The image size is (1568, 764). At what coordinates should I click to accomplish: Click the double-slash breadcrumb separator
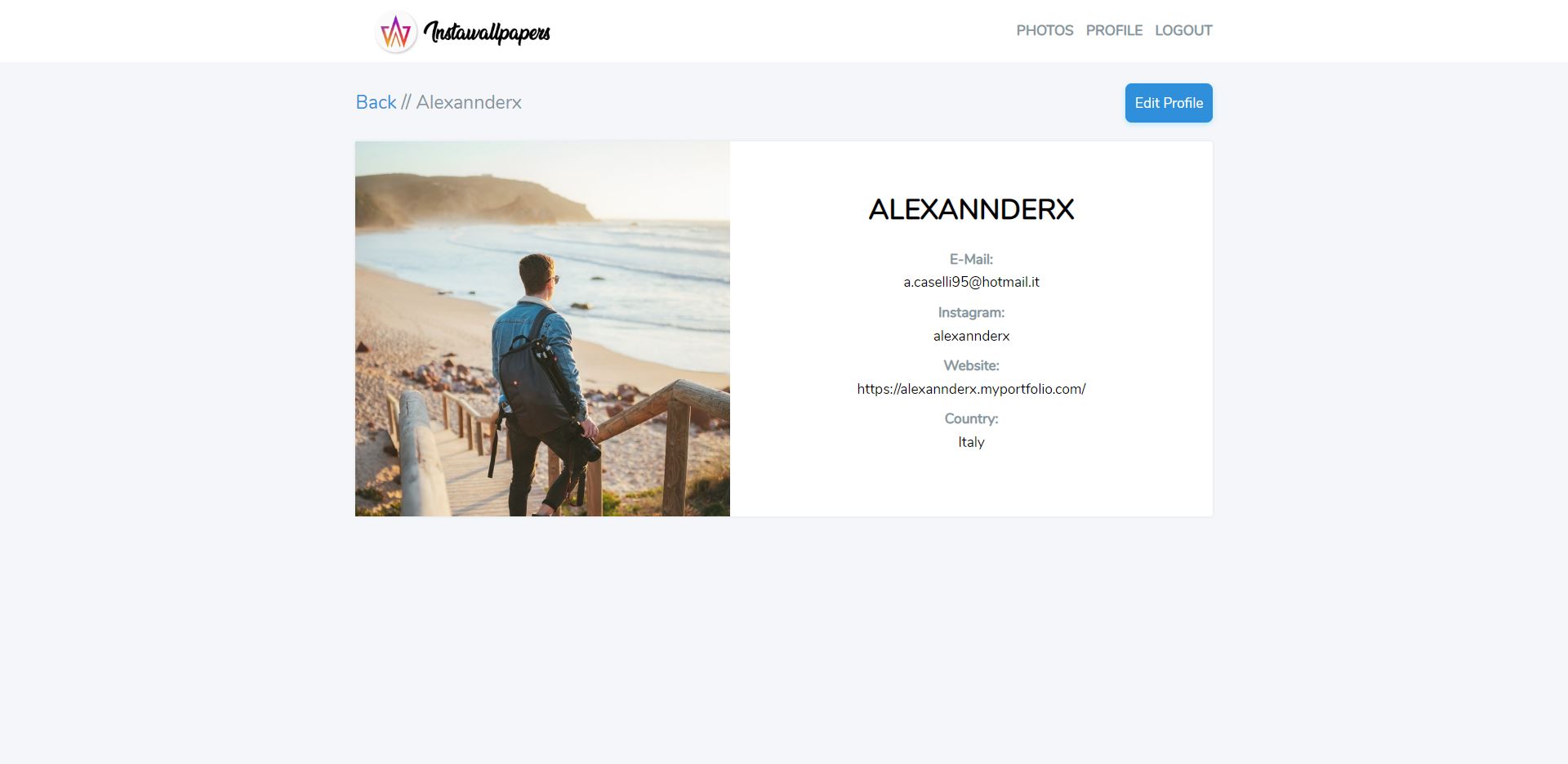click(x=406, y=102)
